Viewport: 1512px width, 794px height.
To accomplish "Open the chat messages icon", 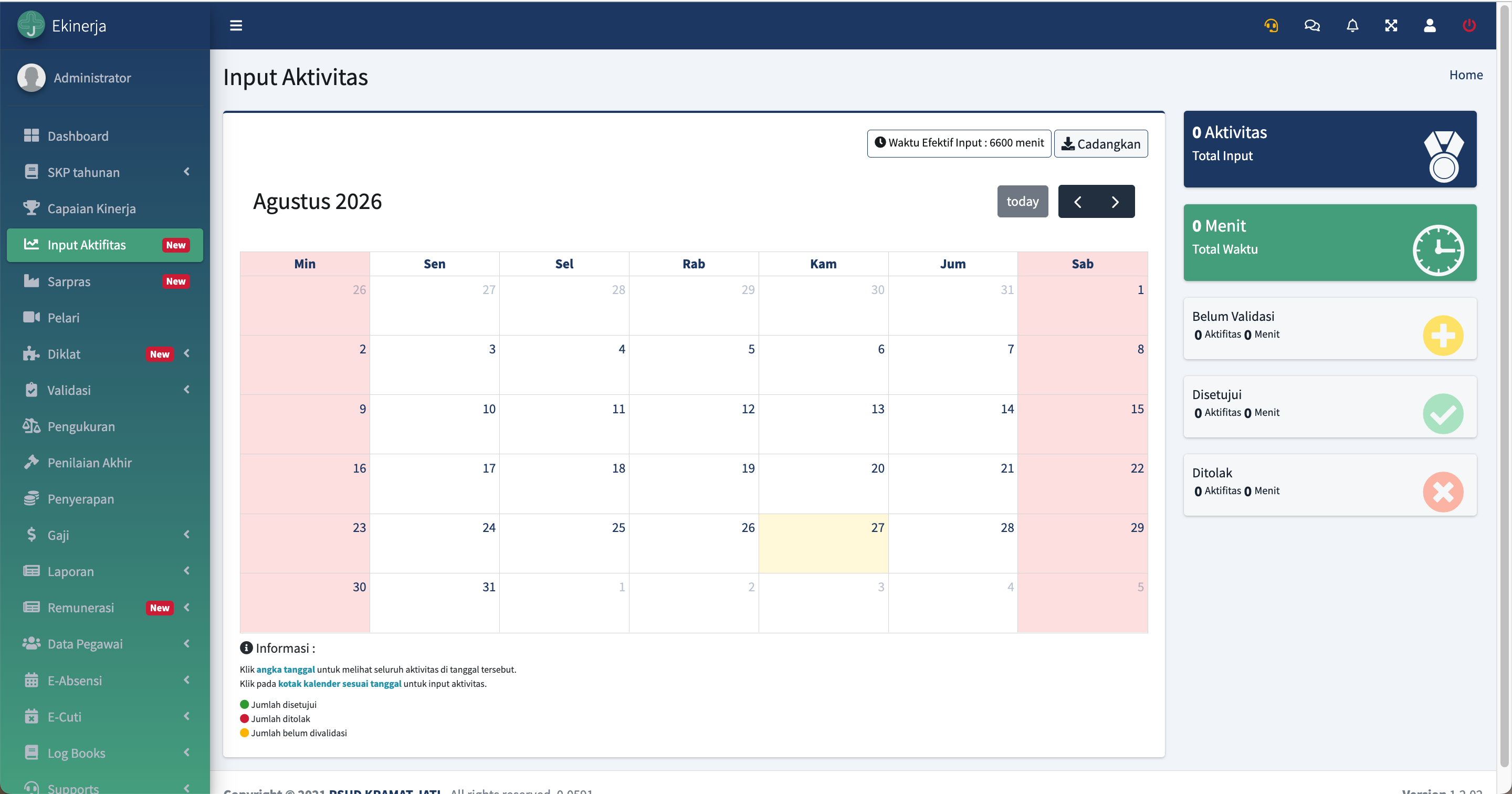I will tap(1312, 25).
